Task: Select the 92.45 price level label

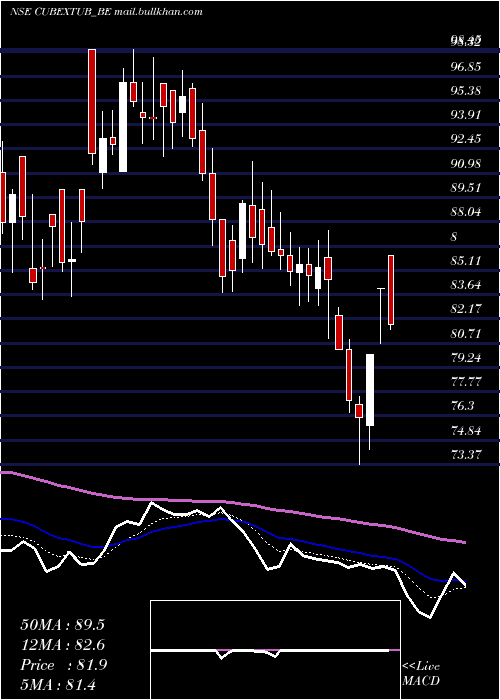Action: click(466, 139)
